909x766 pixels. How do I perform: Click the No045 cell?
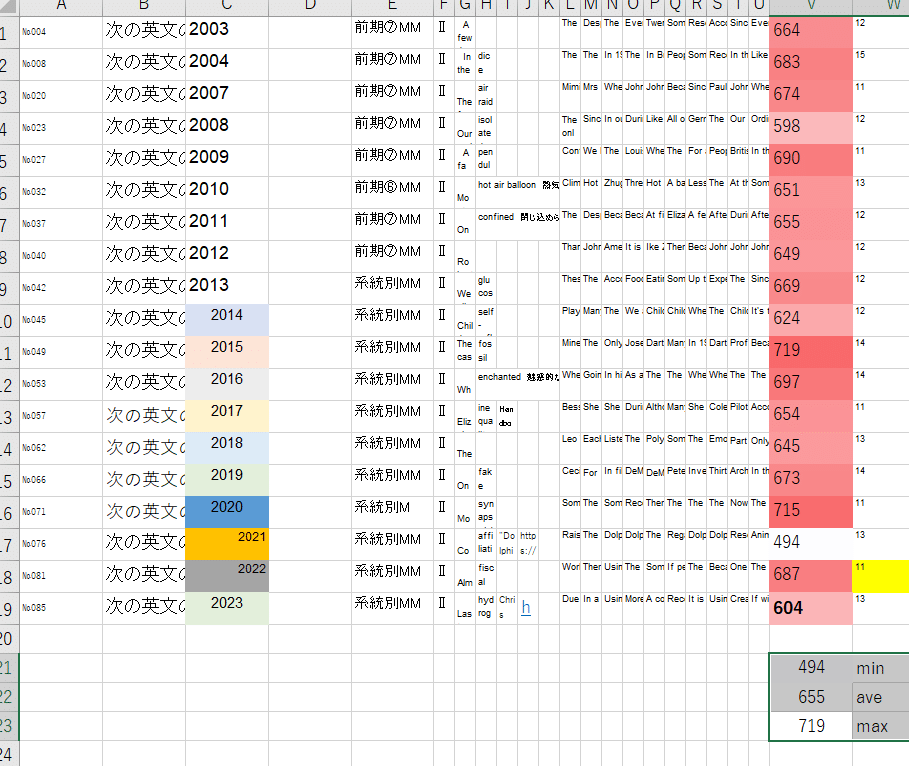tap(61, 320)
